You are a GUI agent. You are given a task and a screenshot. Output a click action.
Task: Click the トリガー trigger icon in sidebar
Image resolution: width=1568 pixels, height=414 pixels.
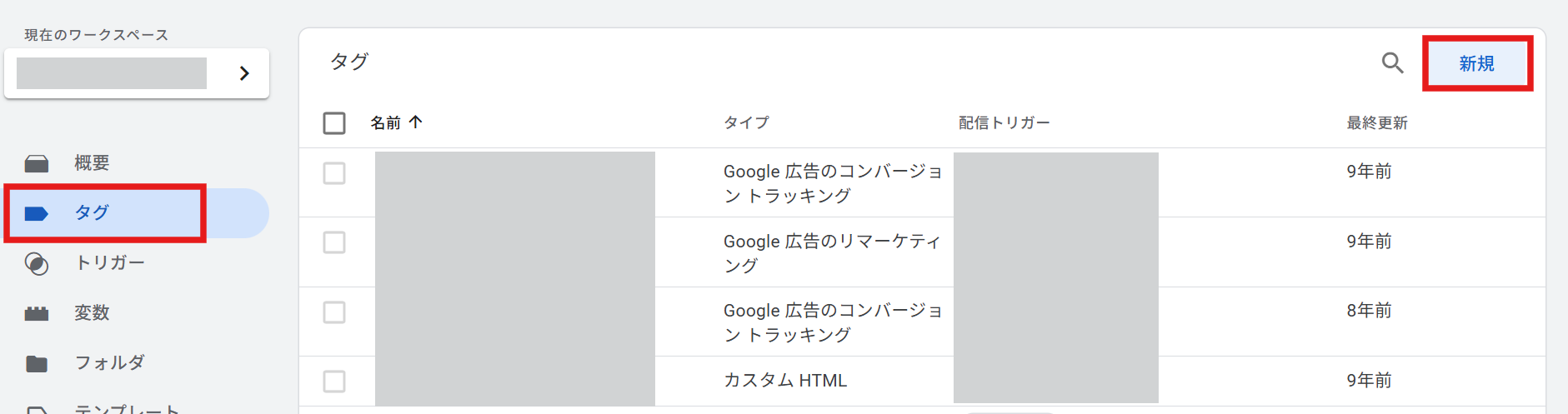(x=37, y=264)
